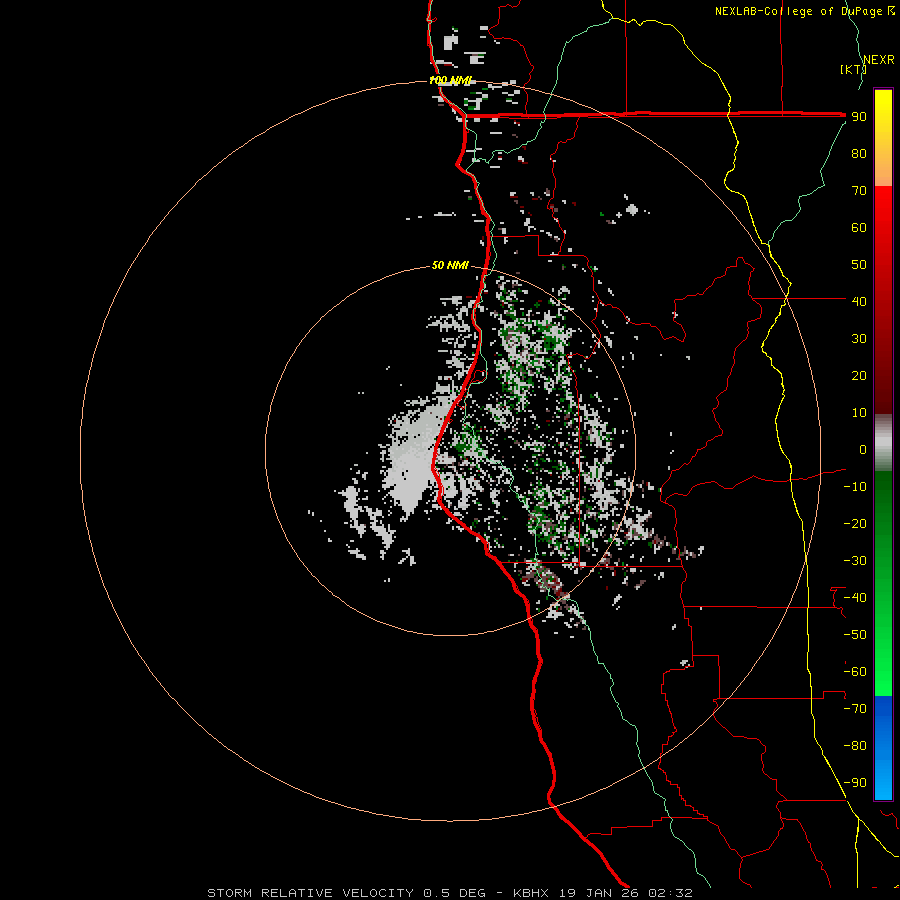Click the positive 10 knot legend value
This screenshot has width=900, height=900.
point(859,413)
